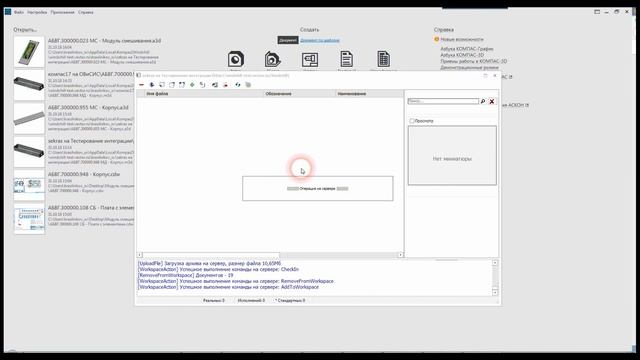Click the layout icon left of main minimize
The image size is (640, 360).
tap(597, 12)
